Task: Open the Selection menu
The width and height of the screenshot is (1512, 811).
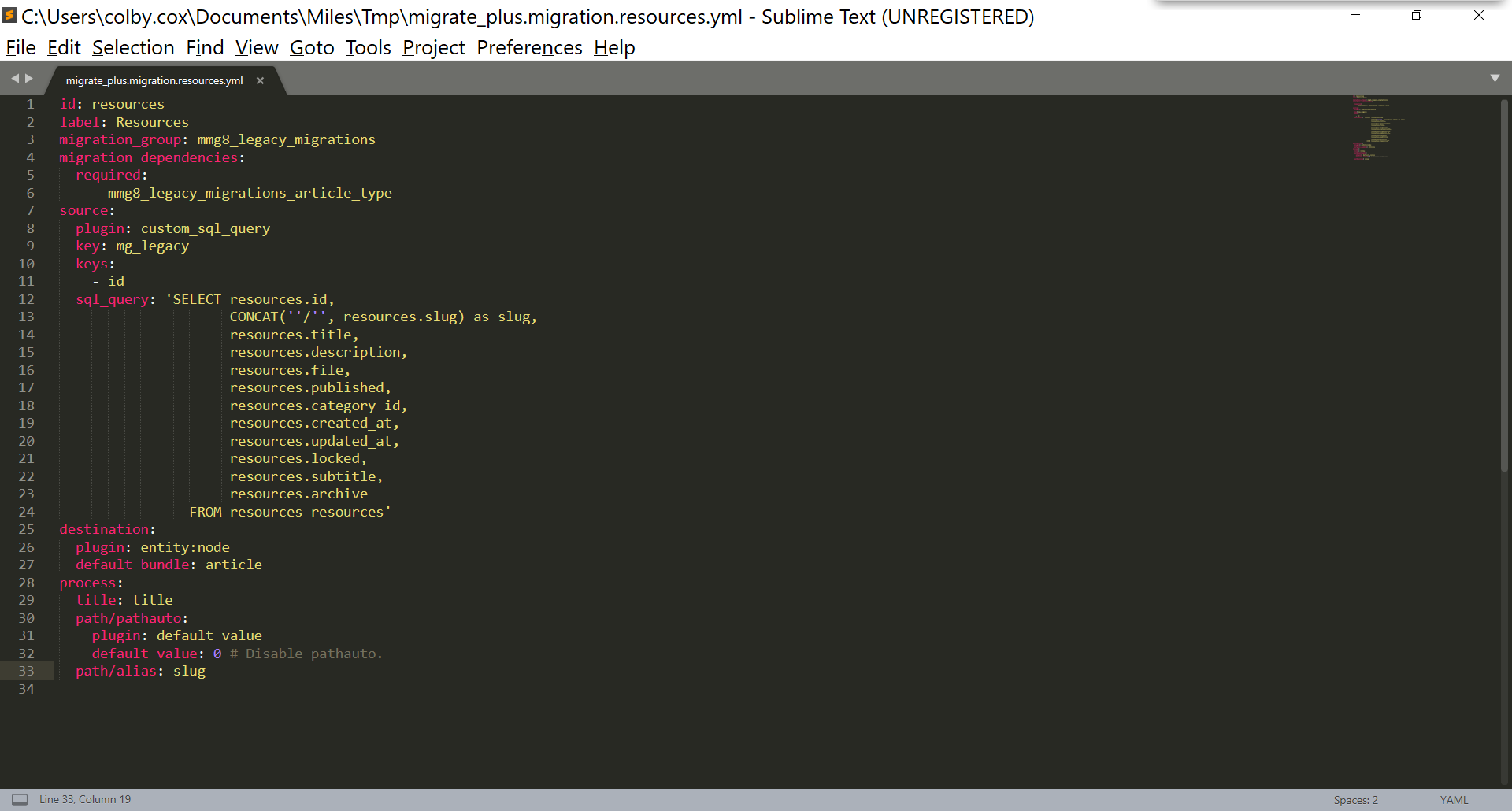Action: pyautogui.click(x=133, y=48)
